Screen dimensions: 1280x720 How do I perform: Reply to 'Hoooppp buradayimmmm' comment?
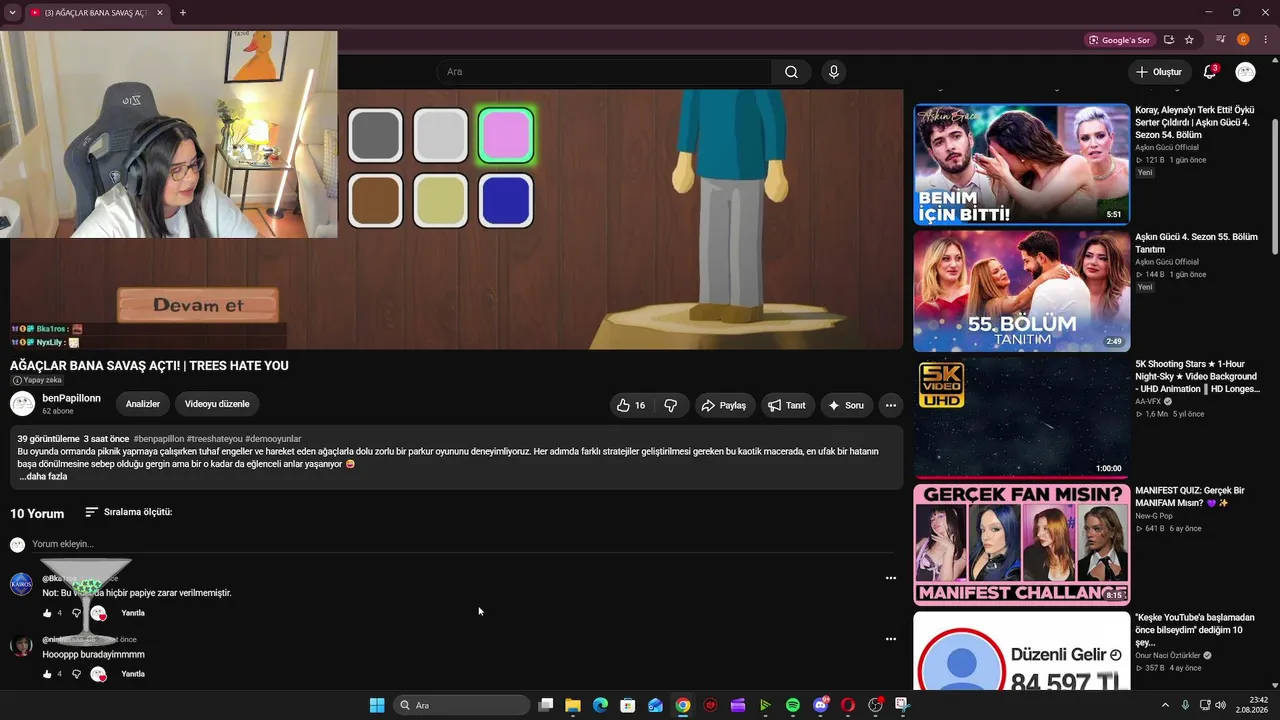[133, 674]
